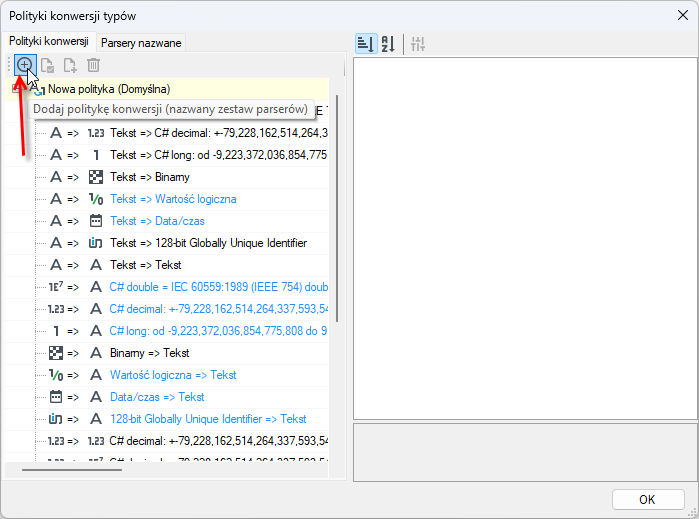The image size is (699, 519).
Task: Click the Add conversion policy plus icon
Action: 25,65
